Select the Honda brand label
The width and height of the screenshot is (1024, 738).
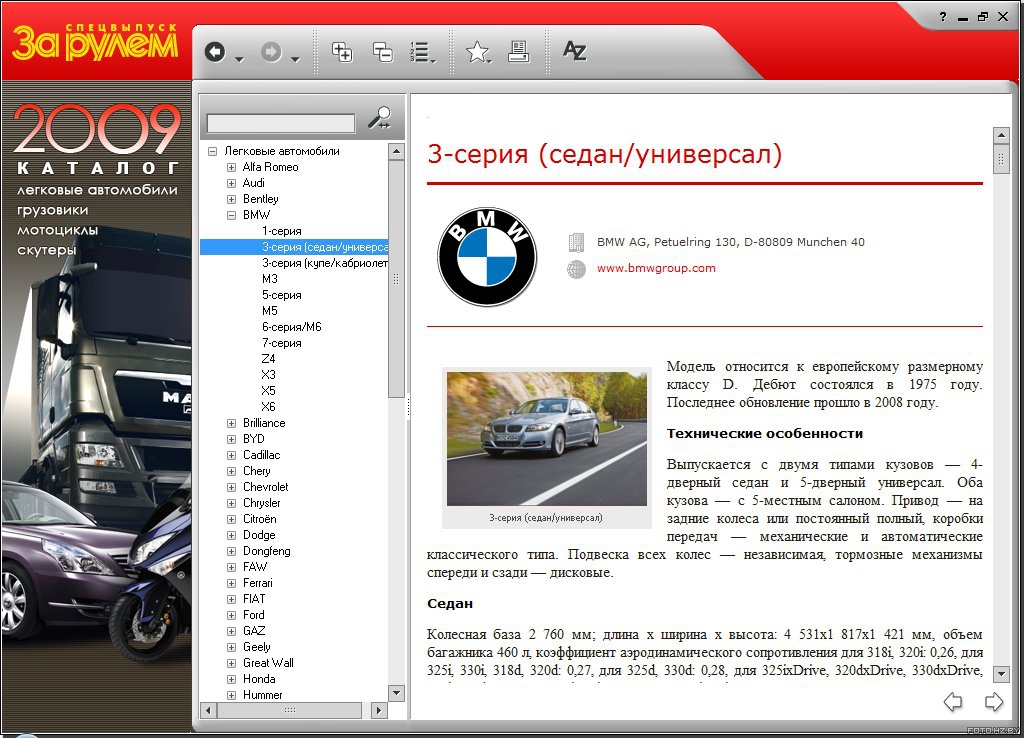pyautogui.click(x=259, y=679)
